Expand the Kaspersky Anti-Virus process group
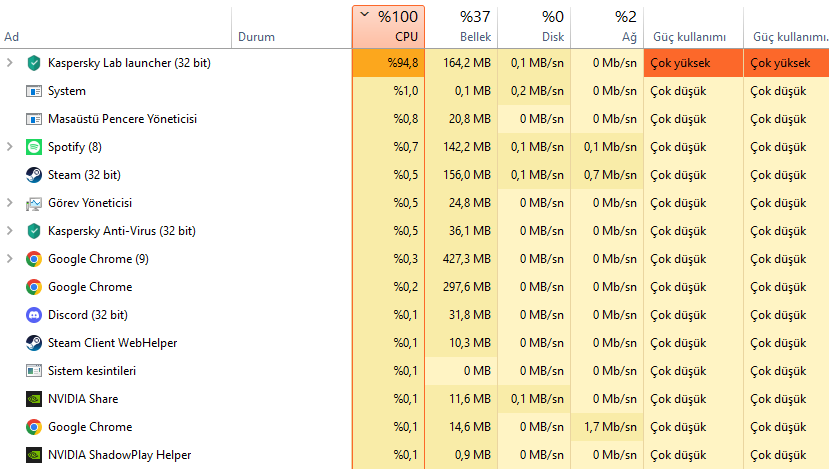The image size is (829, 469). [x=10, y=231]
